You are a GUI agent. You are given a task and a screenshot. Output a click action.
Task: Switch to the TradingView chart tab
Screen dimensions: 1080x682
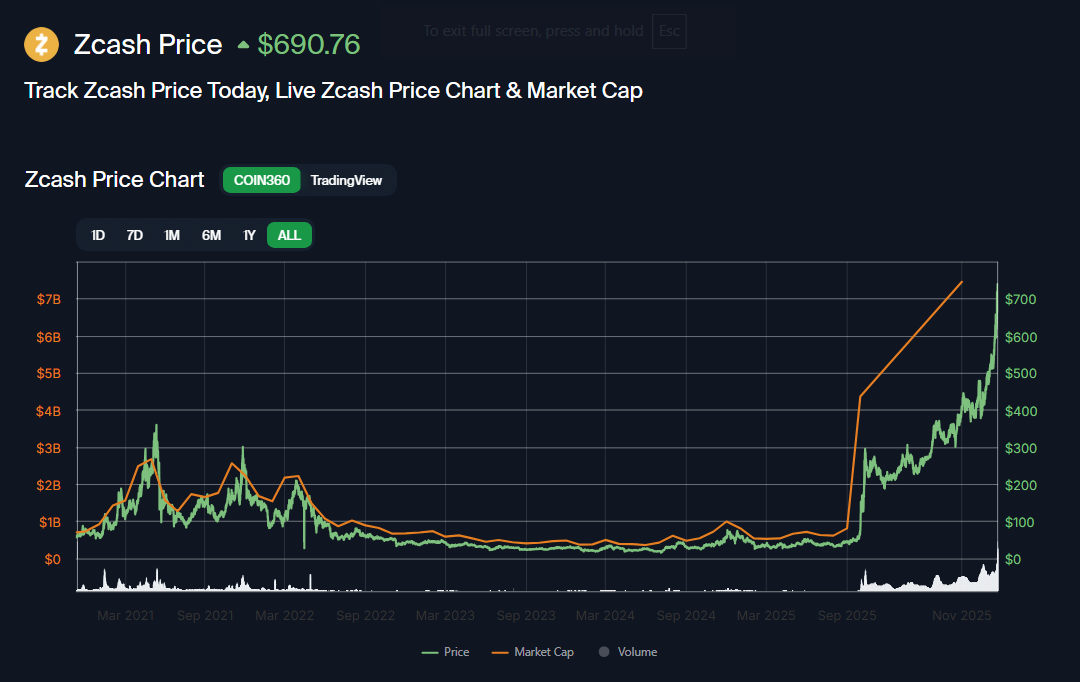tap(346, 180)
